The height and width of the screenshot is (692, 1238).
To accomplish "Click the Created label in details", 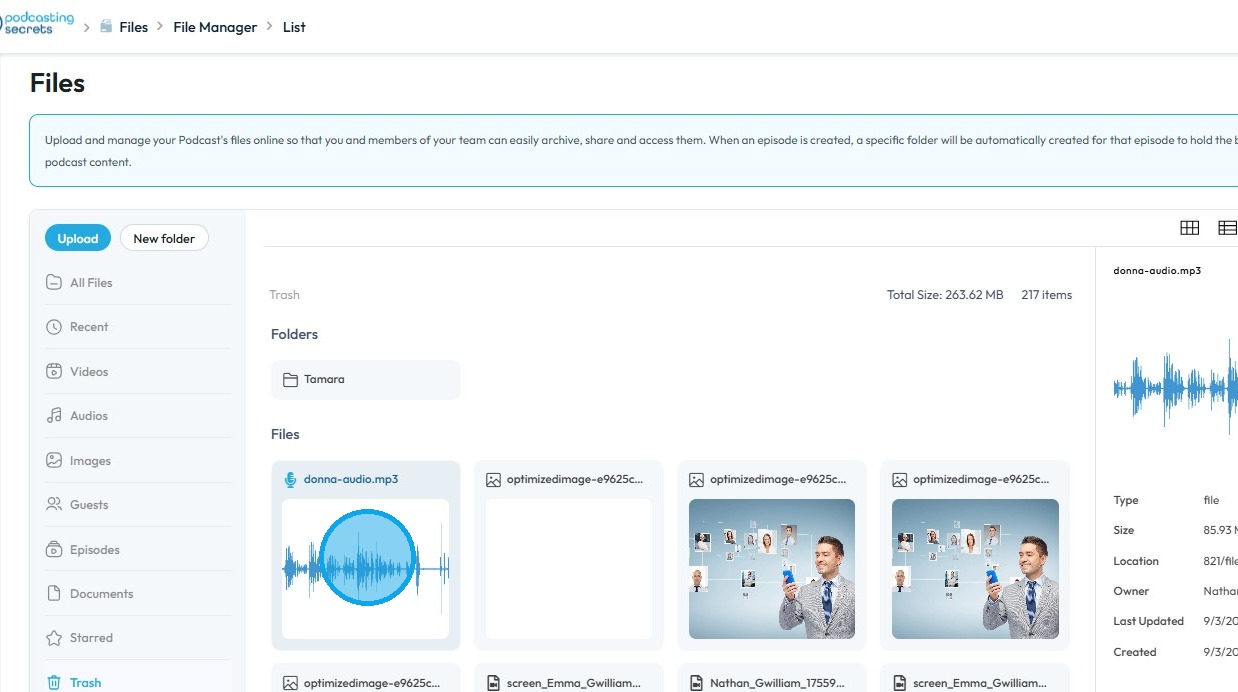I will tap(1135, 652).
